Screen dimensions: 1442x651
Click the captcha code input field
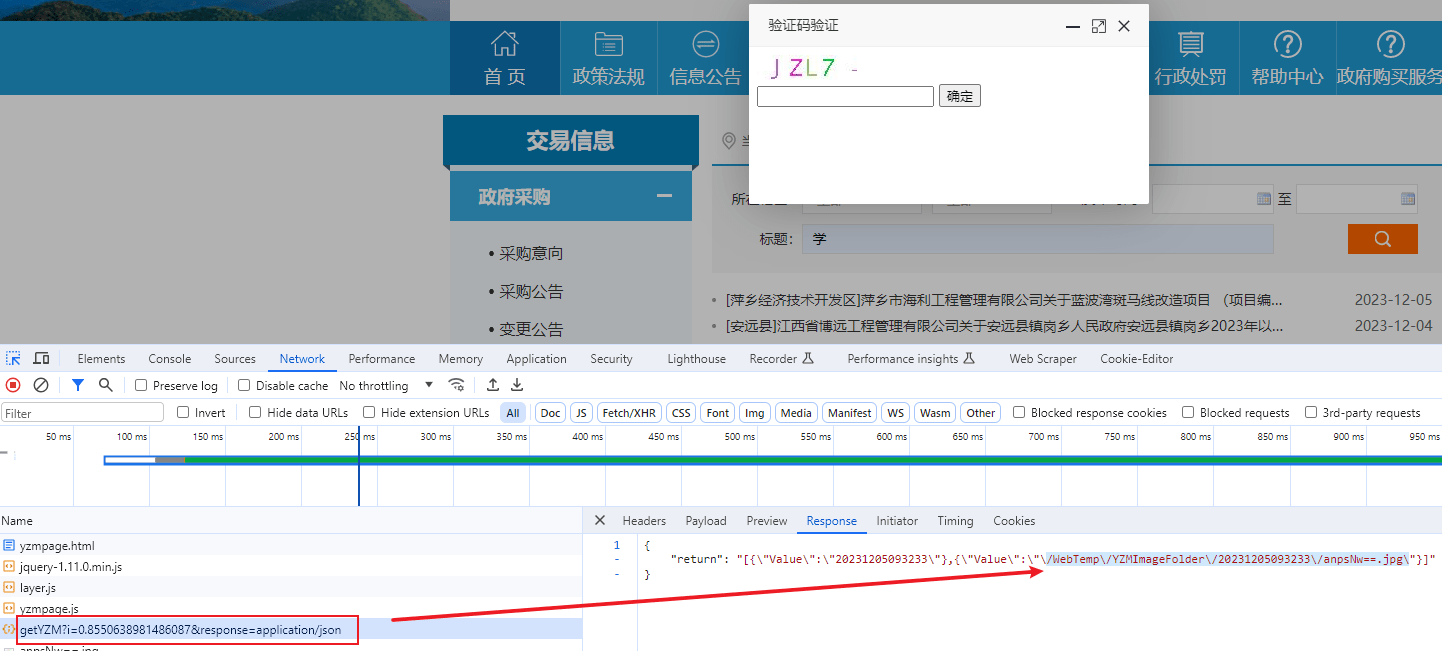(845, 96)
